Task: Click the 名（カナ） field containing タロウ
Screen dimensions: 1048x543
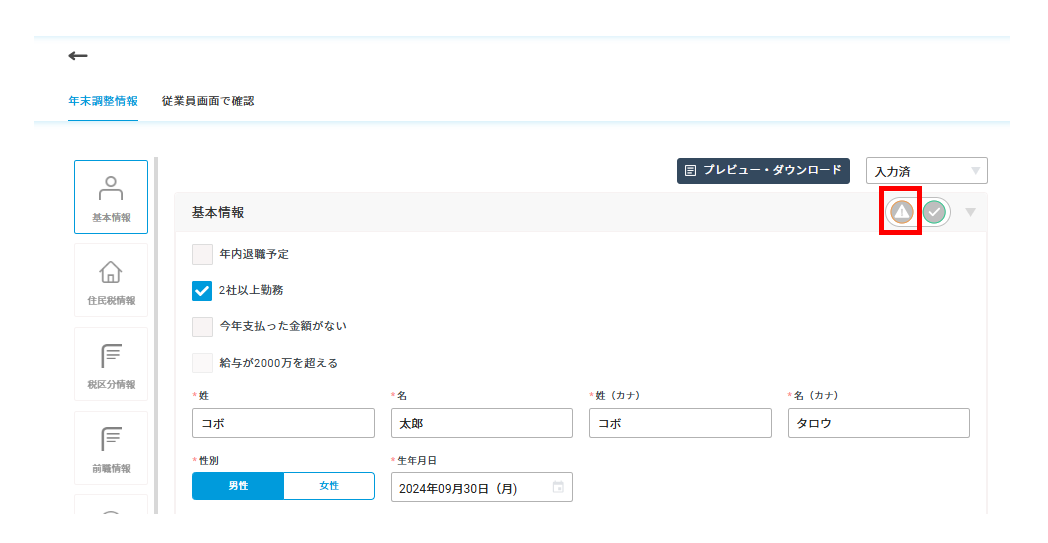Action: point(879,423)
